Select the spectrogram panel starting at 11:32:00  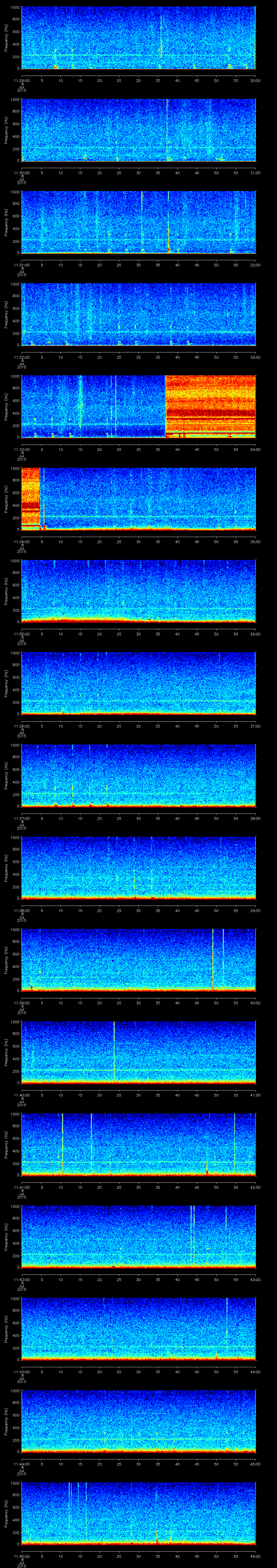click(138, 314)
